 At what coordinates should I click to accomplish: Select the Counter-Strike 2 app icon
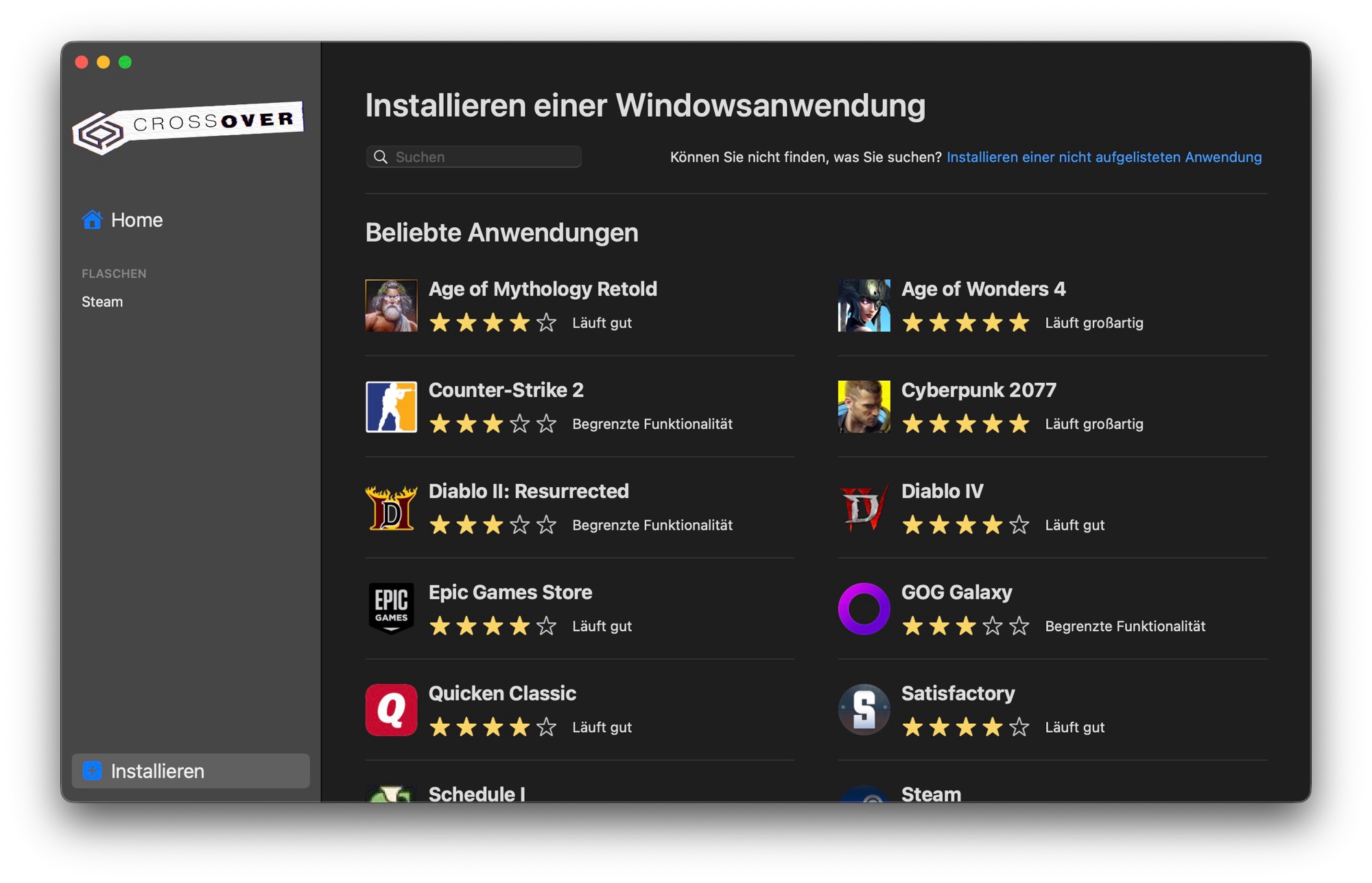point(391,407)
